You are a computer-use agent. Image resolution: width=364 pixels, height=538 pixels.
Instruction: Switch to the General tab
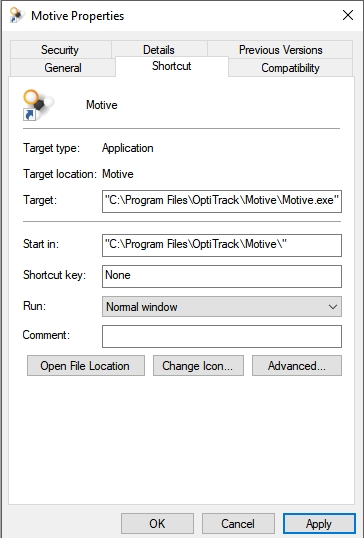(x=63, y=68)
